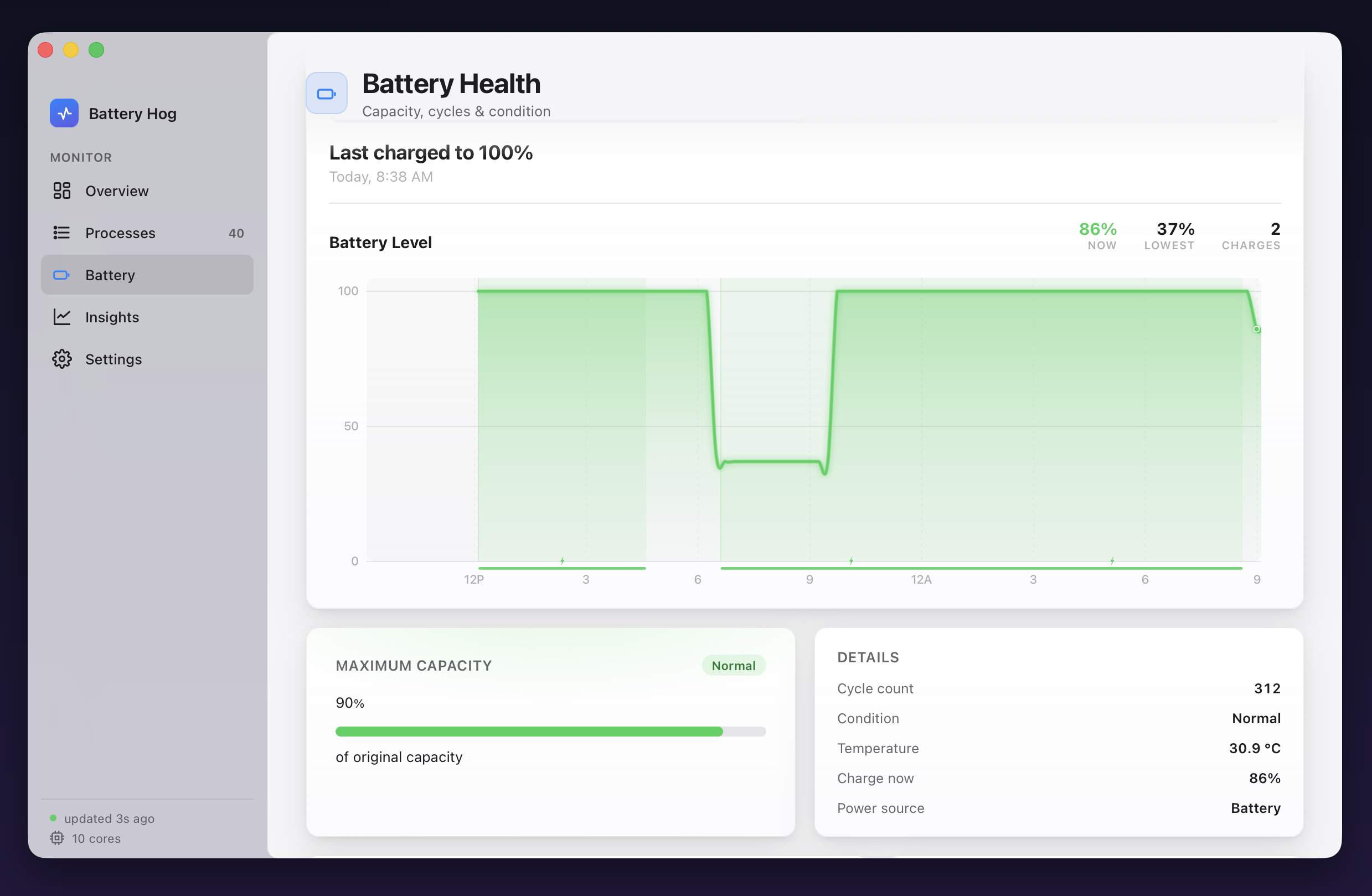Click the Last charged to 100% heading
Image resolution: width=1372 pixels, height=896 pixels.
tap(431, 153)
